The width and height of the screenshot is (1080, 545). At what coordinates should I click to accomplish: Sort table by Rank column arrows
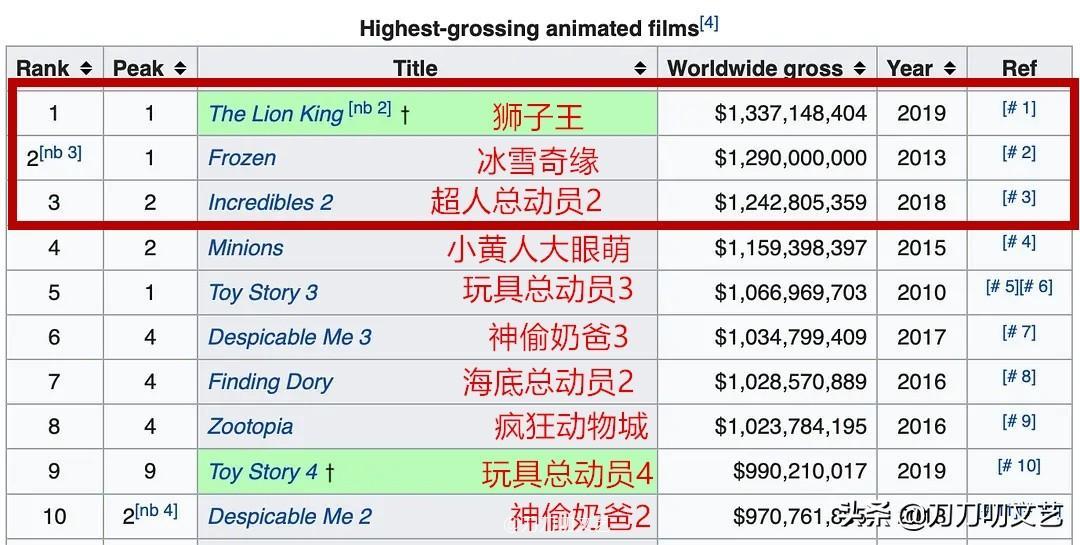pos(86,68)
